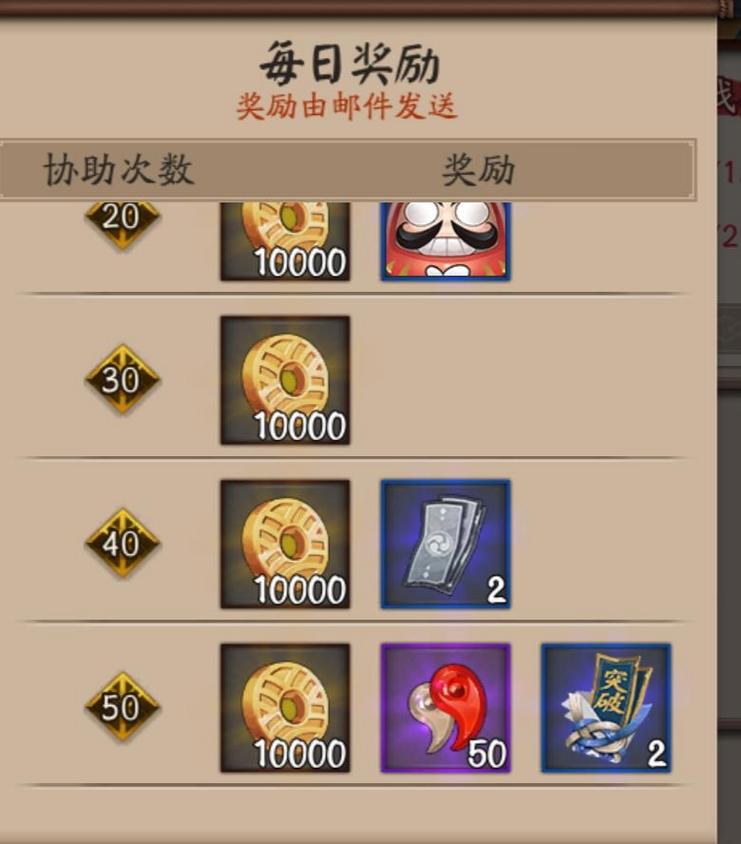The width and height of the screenshot is (741, 844).
Task: Tap the gold diamond badge numbered 30
Action: [122, 379]
